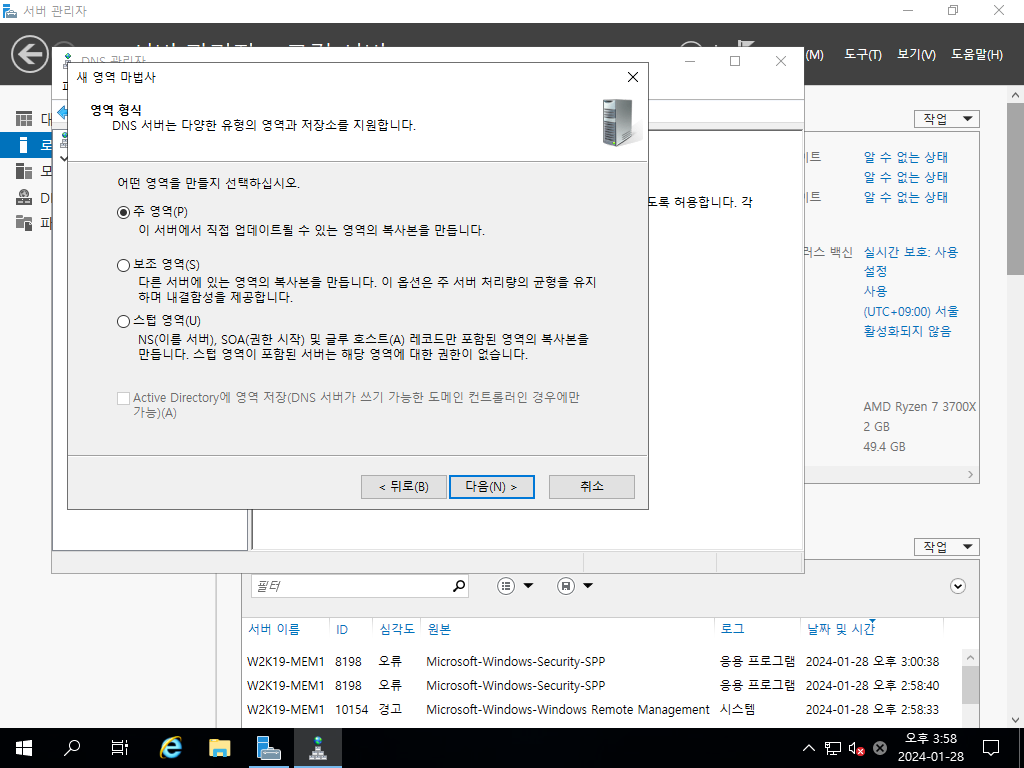
Task: Click the file services icon in the sidebar
Action: click(x=24, y=223)
